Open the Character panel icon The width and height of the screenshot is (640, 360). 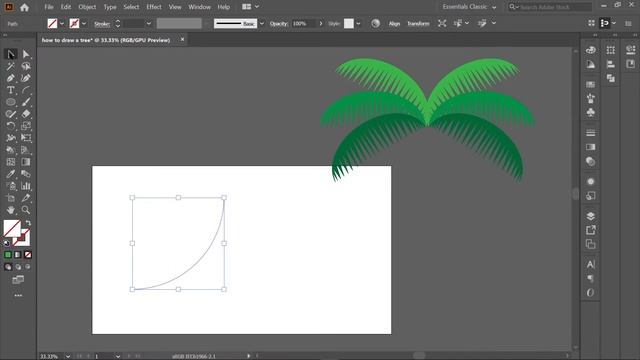pyautogui.click(x=591, y=264)
